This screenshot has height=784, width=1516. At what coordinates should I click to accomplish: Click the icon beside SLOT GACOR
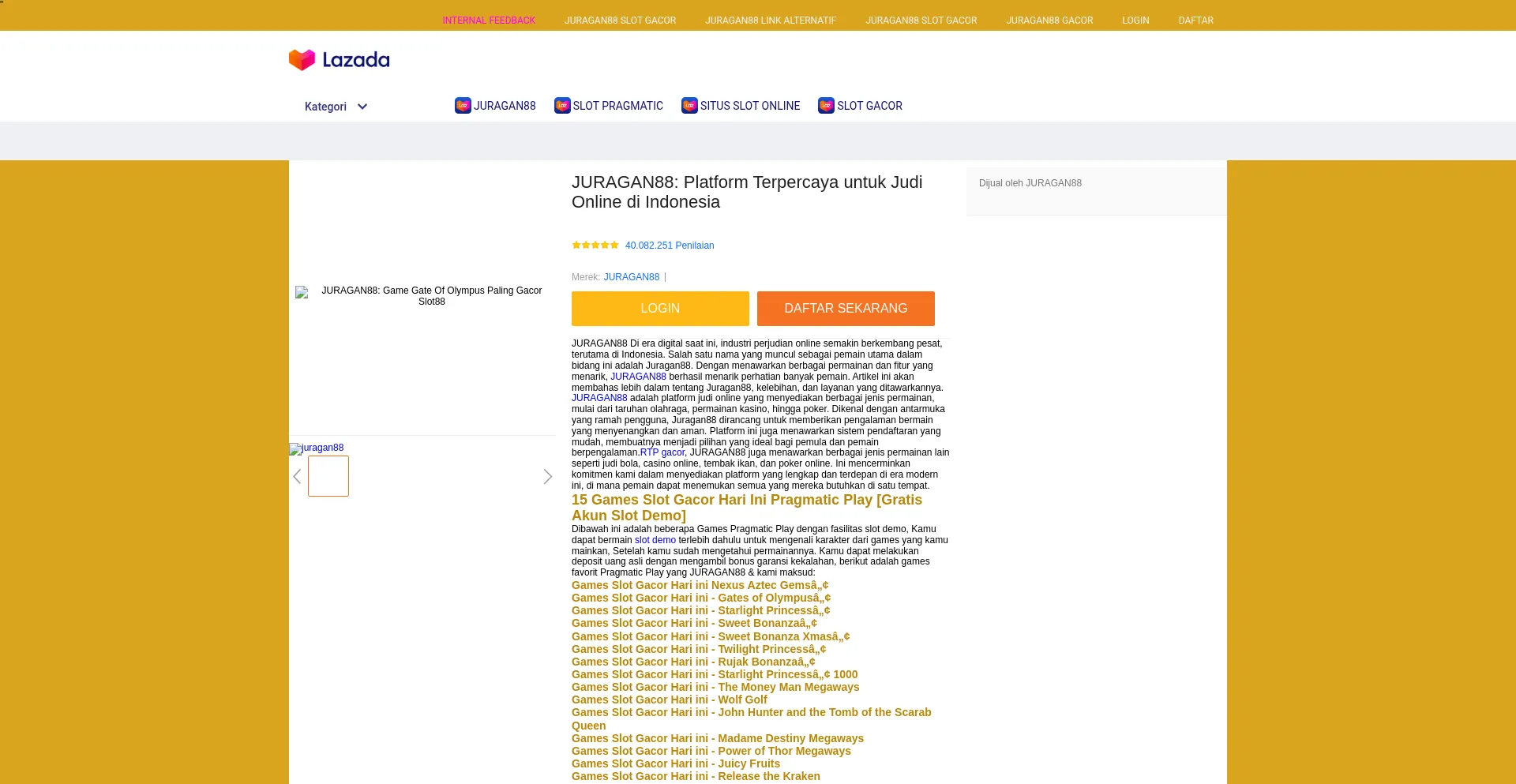click(x=826, y=106)
